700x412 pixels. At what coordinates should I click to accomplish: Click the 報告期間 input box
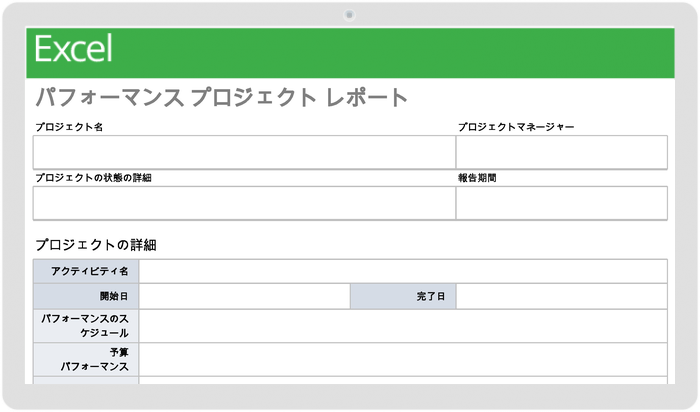pos(562,203)
